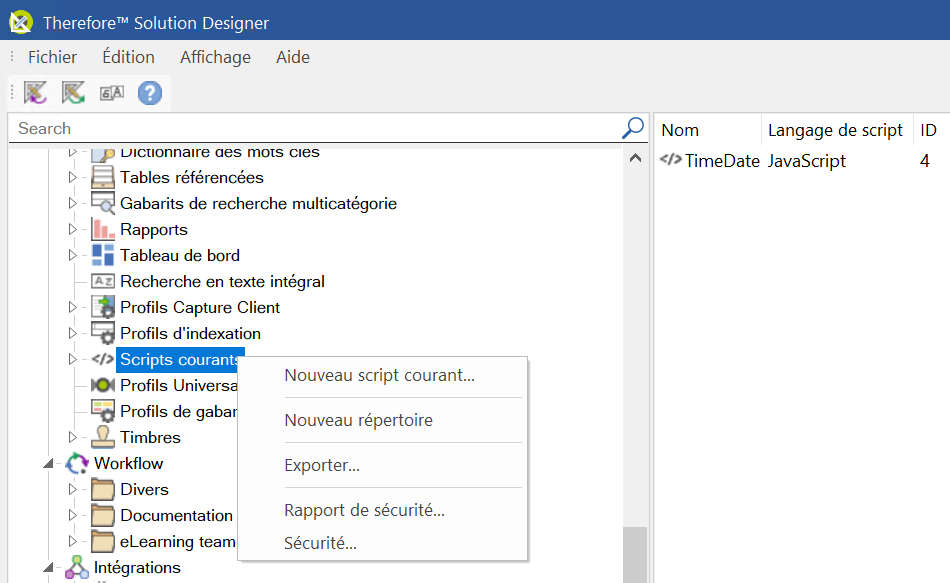The image size is (950, 583).
Task: Choose Nouveau script courant from context menu
Action: point(379,376)
